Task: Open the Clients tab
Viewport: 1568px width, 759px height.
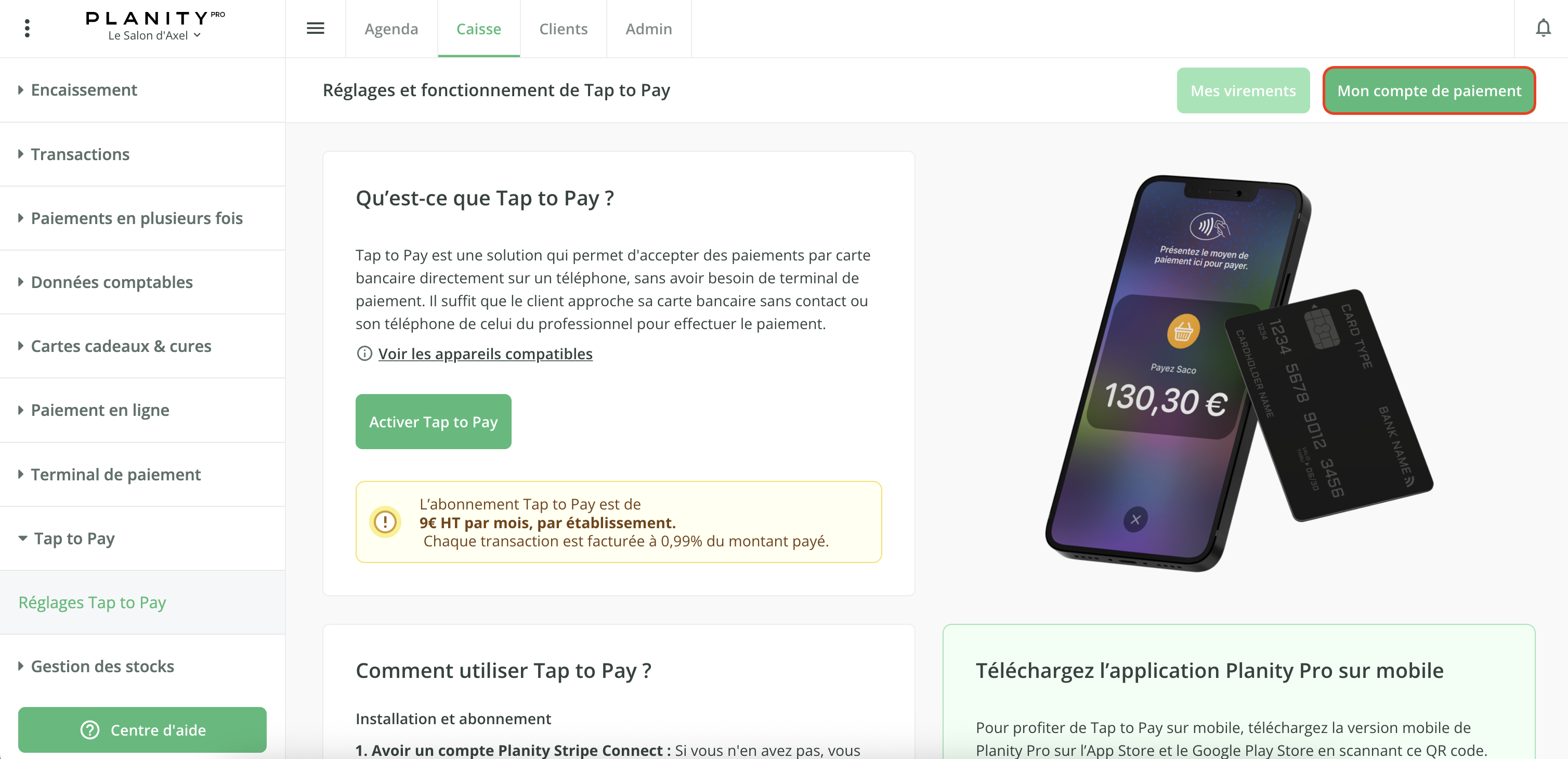Action: 563,29
